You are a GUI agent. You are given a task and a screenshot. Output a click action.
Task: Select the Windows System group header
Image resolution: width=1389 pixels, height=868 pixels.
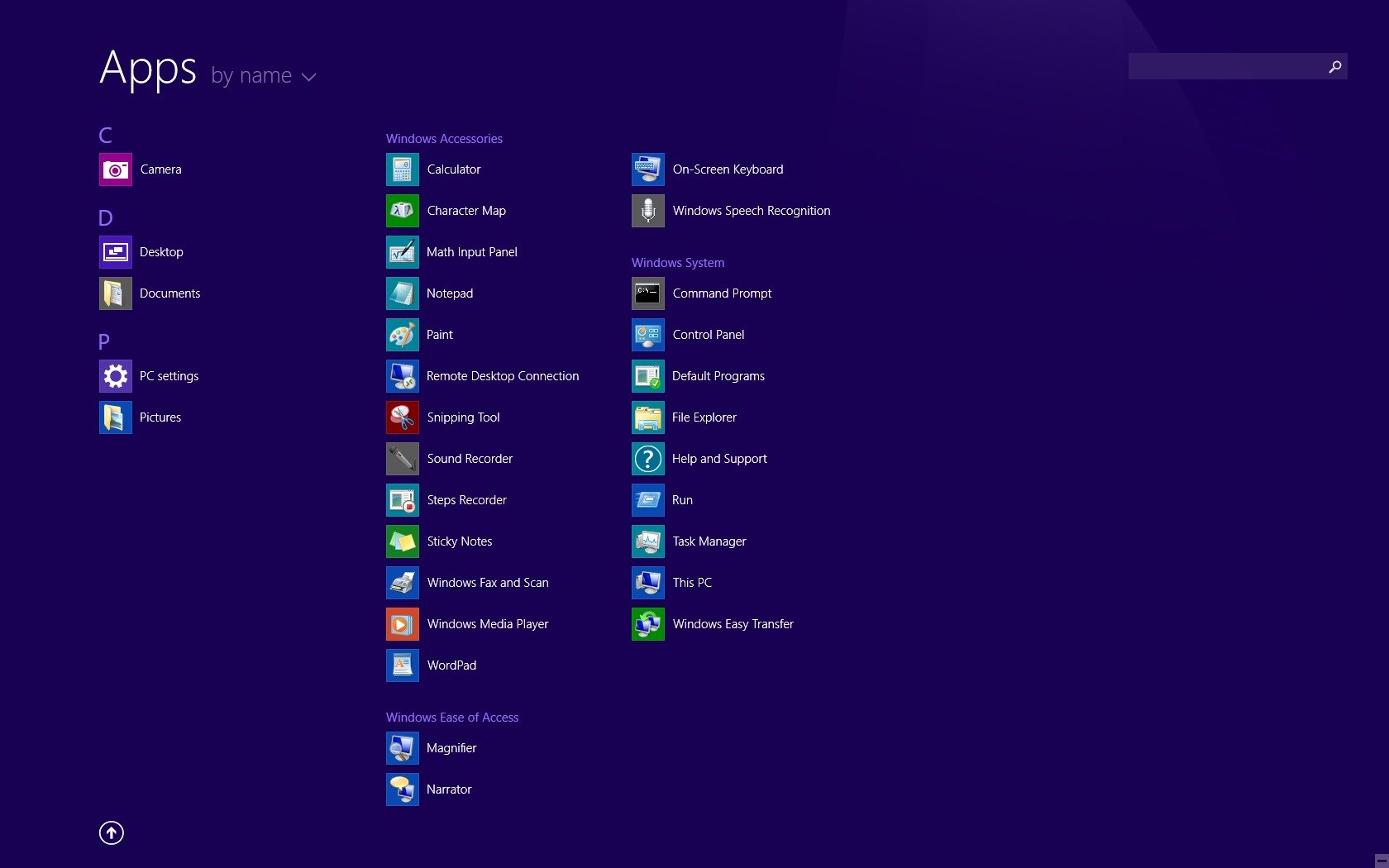(677, 263)
